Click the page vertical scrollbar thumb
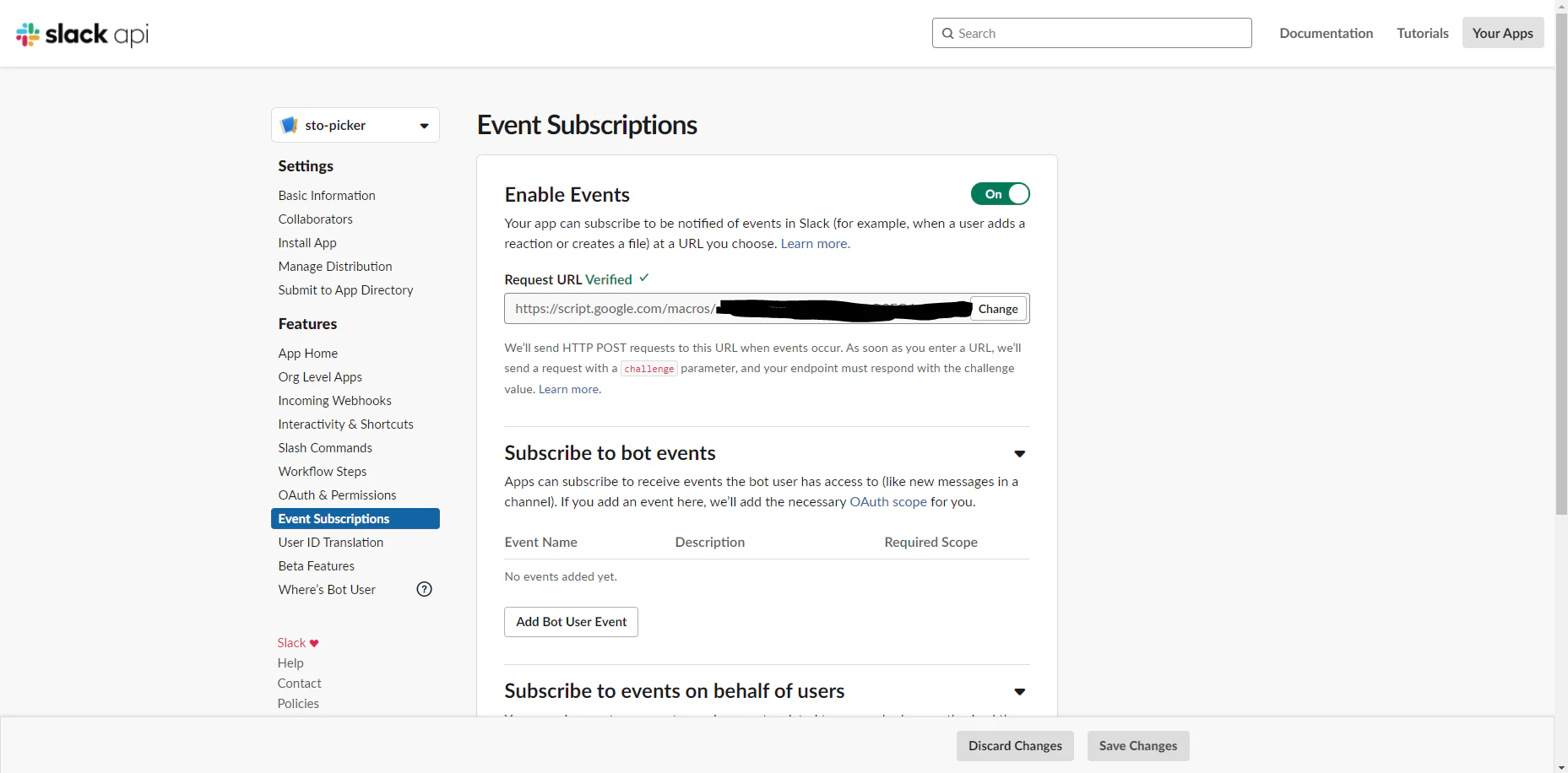The width and height of the screenshot is (1568, 773). click(1561, 263)
